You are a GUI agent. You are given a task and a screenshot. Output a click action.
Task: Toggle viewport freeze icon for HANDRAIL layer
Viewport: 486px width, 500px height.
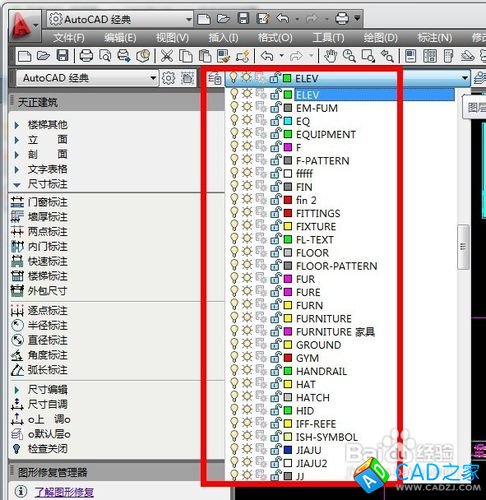point(261,370)
